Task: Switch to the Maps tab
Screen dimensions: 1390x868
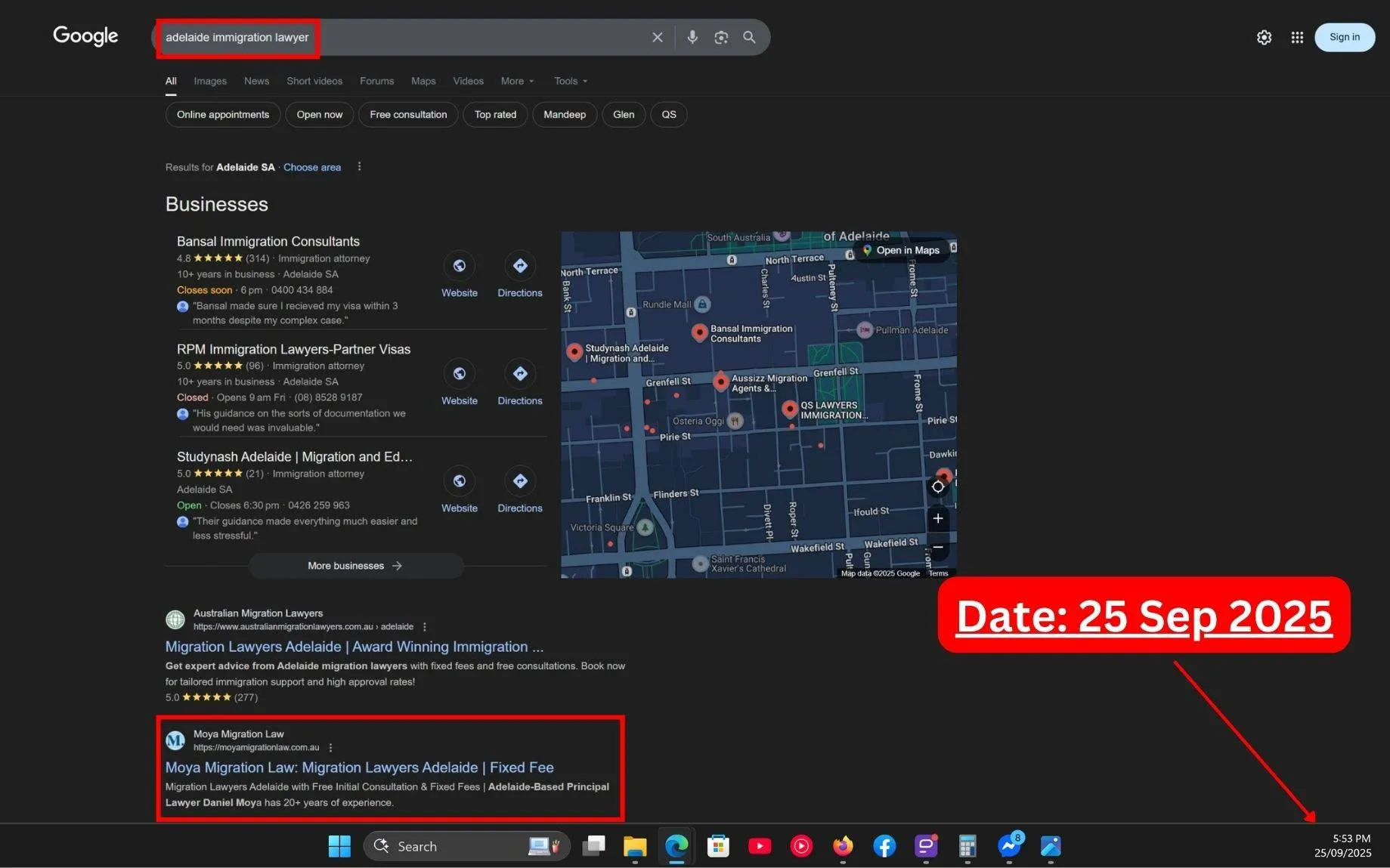Action: tap(423, 81)
